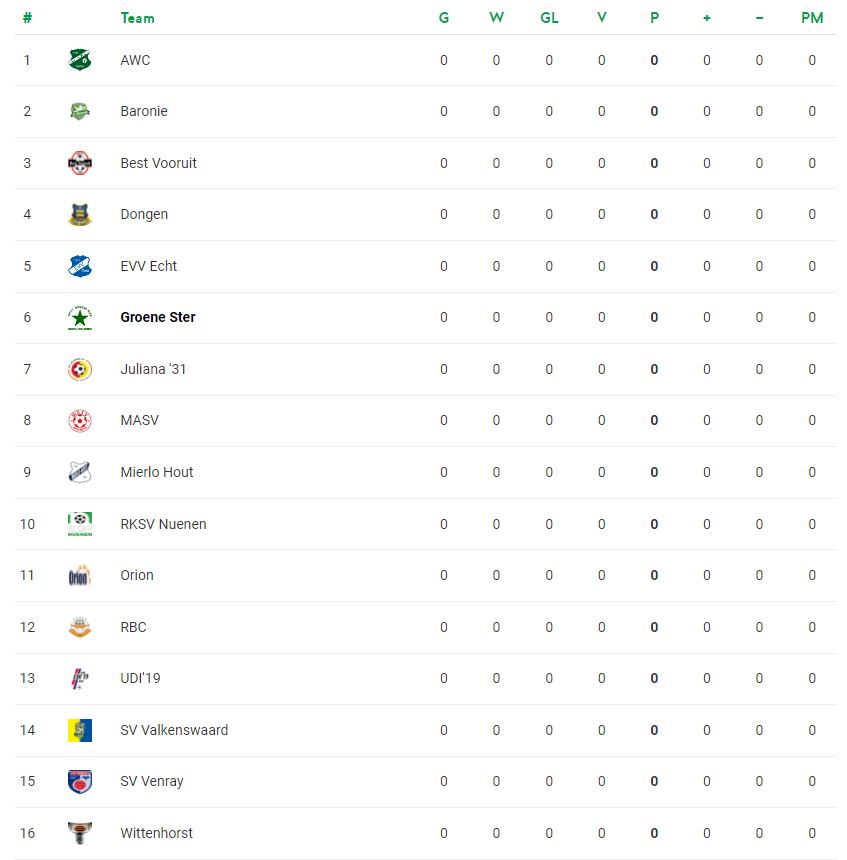This screenshot has height=860, width=847.
Task: Select the Wittenhorst team name
Action: pyautogui.click(x=156, y=833)
